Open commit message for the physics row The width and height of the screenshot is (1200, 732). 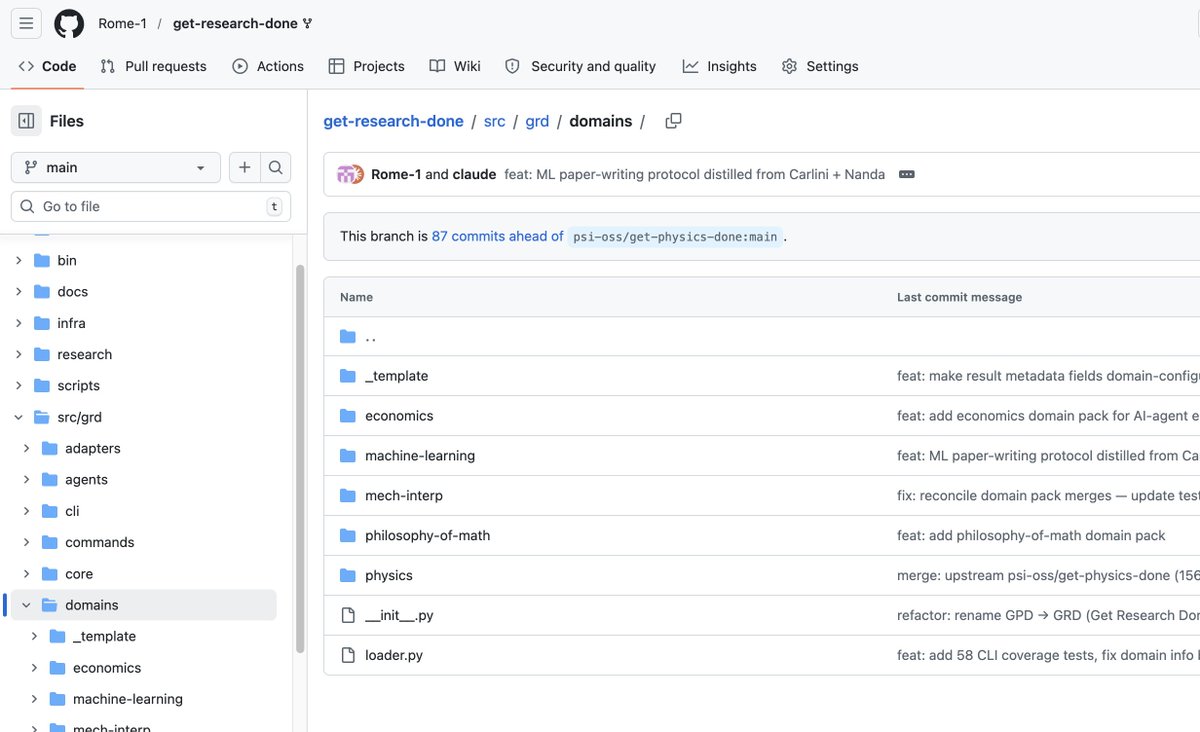point(1048,576)
